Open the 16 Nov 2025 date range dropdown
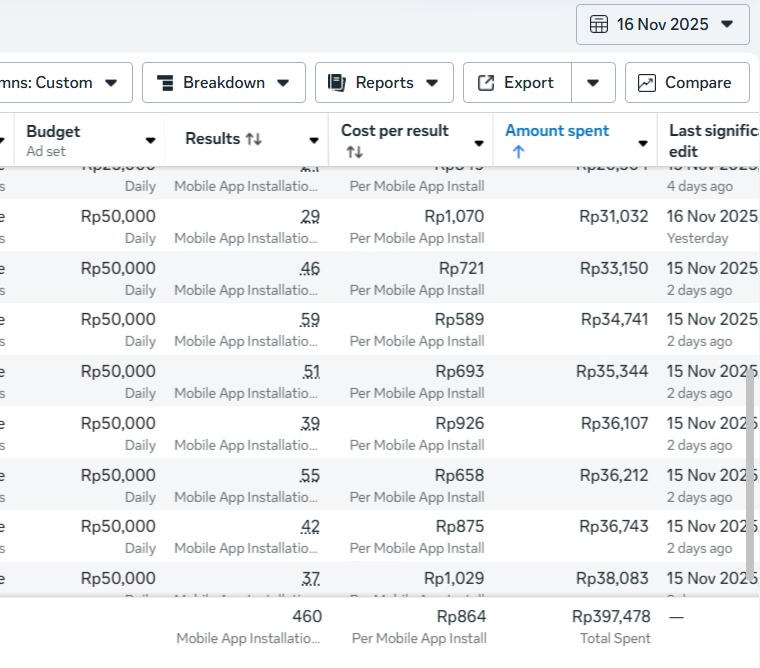Image resolution: width=760 pixels, height=668 pixels. pyautogui.click(x=662, y=25)
